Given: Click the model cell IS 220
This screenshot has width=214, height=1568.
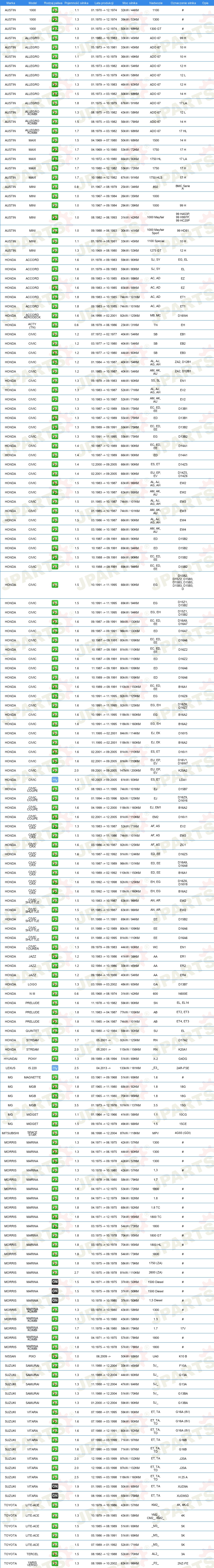Looking at the screenshot, I should (x=32, y=1068).
